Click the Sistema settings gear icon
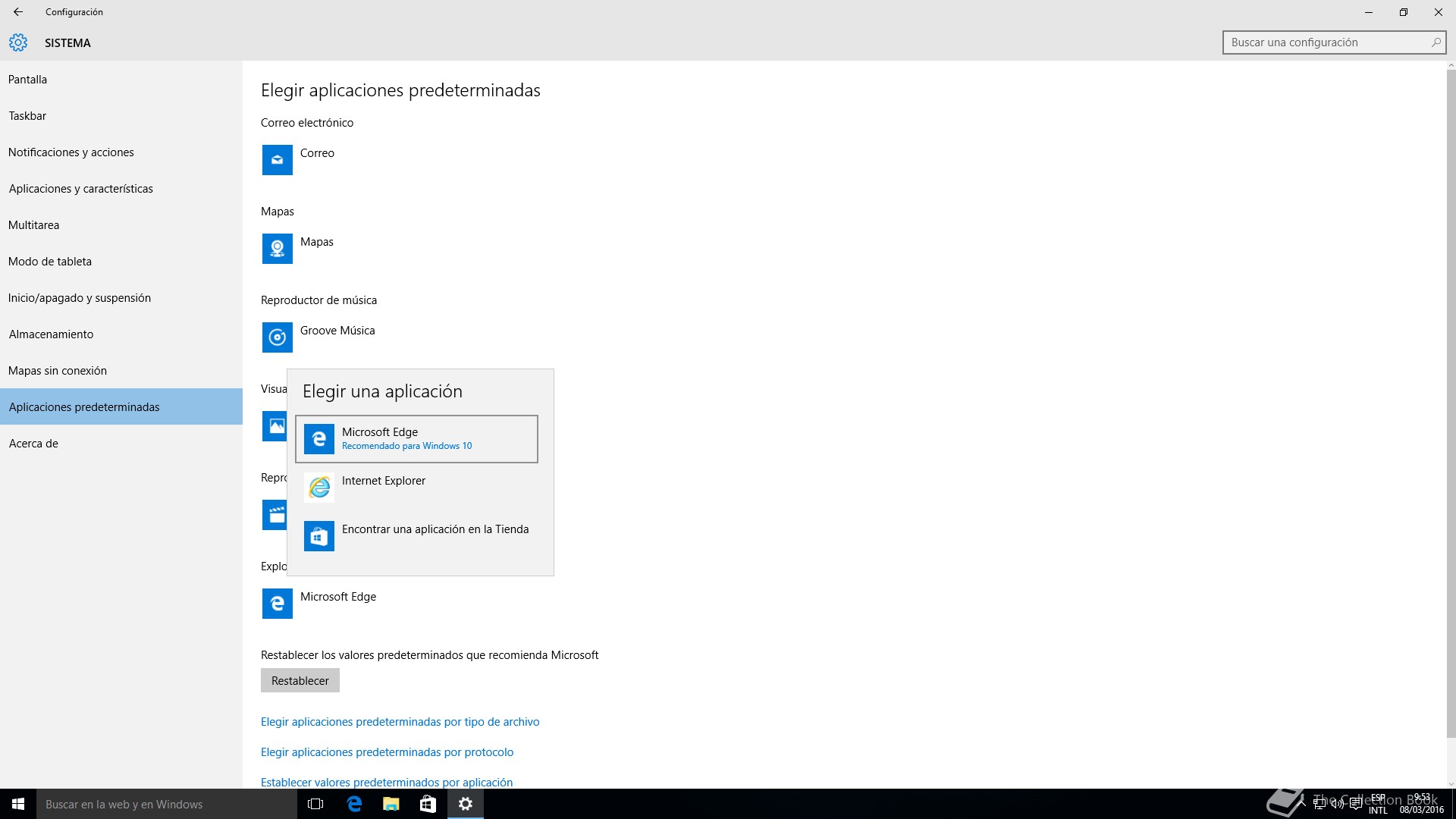1456x819 pixels. click(18, 42)
